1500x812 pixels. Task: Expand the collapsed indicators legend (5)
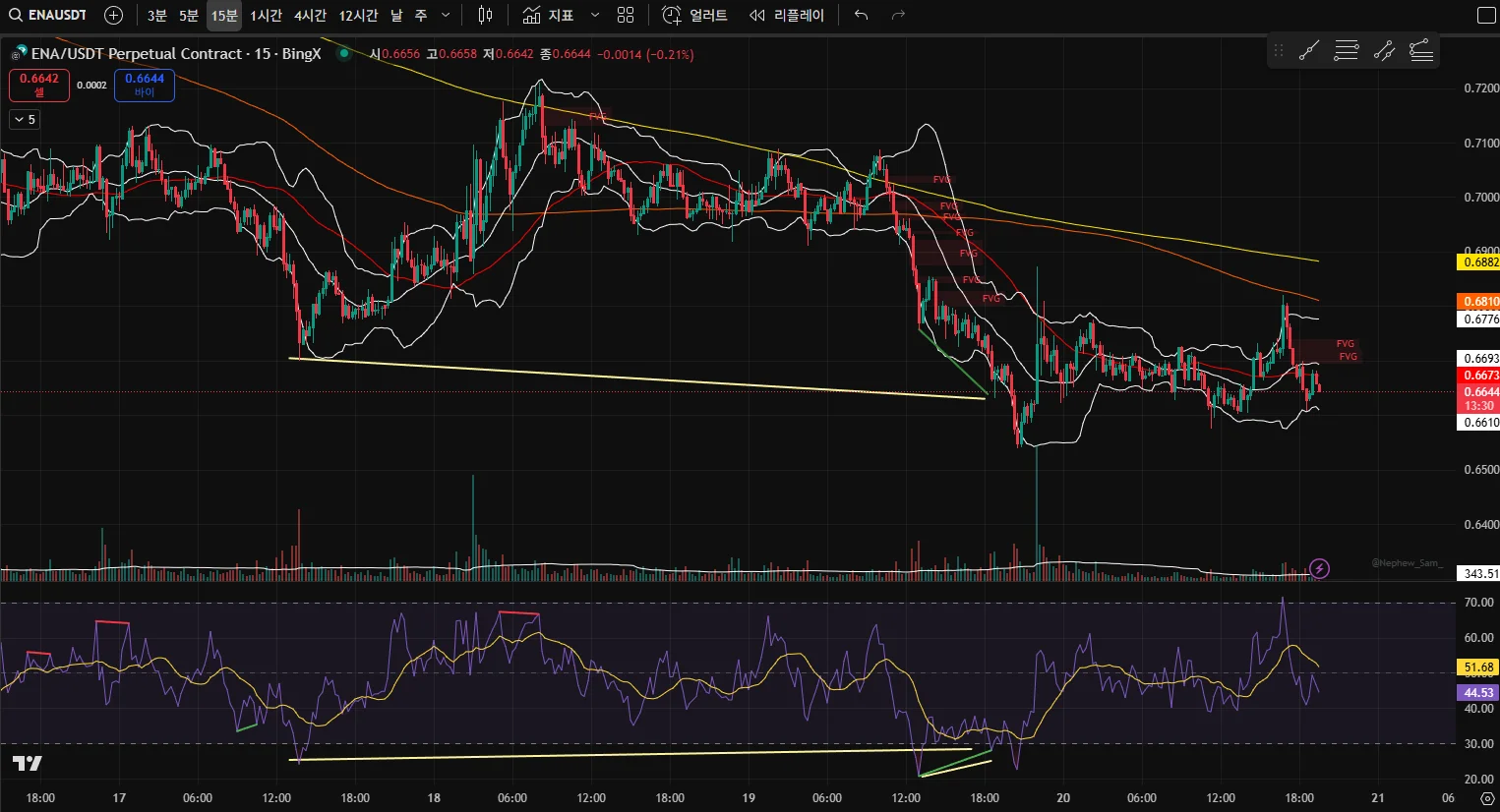tap(25, 120)
